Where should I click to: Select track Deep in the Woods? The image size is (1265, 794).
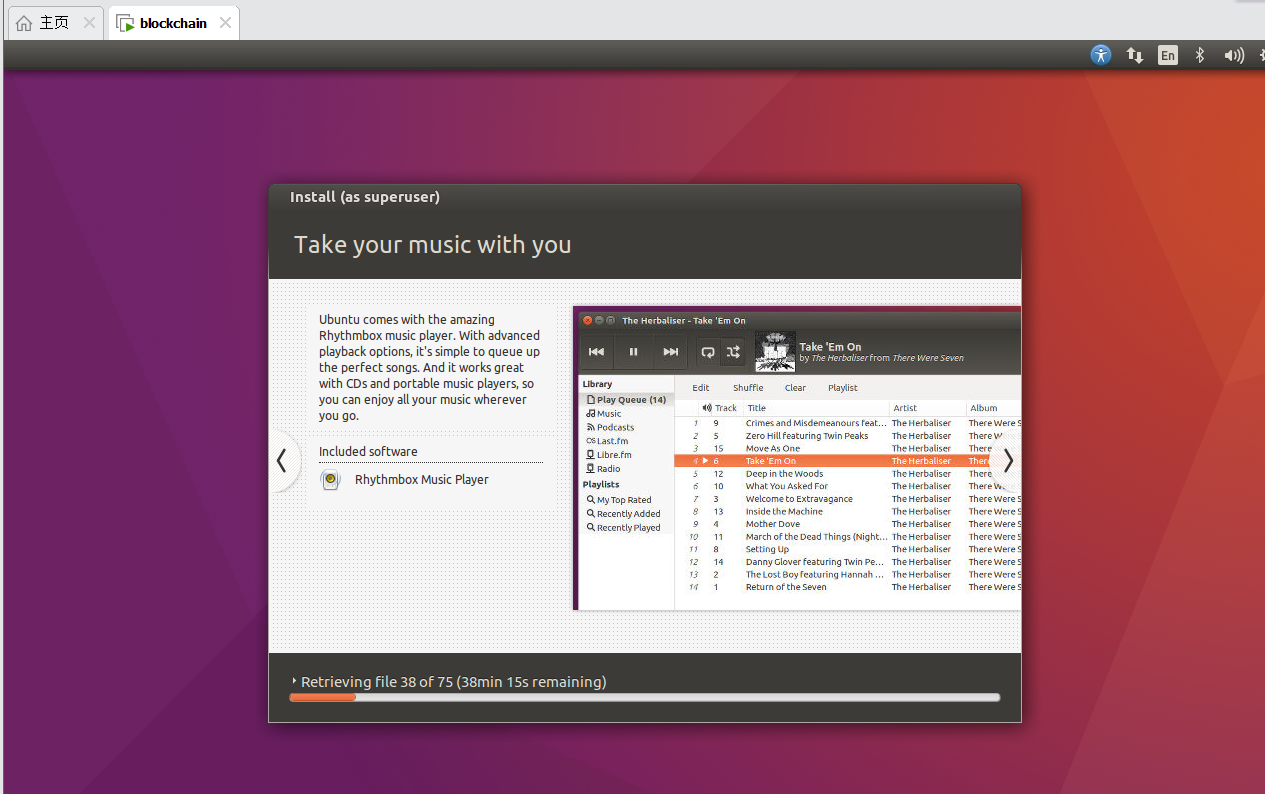848,474
